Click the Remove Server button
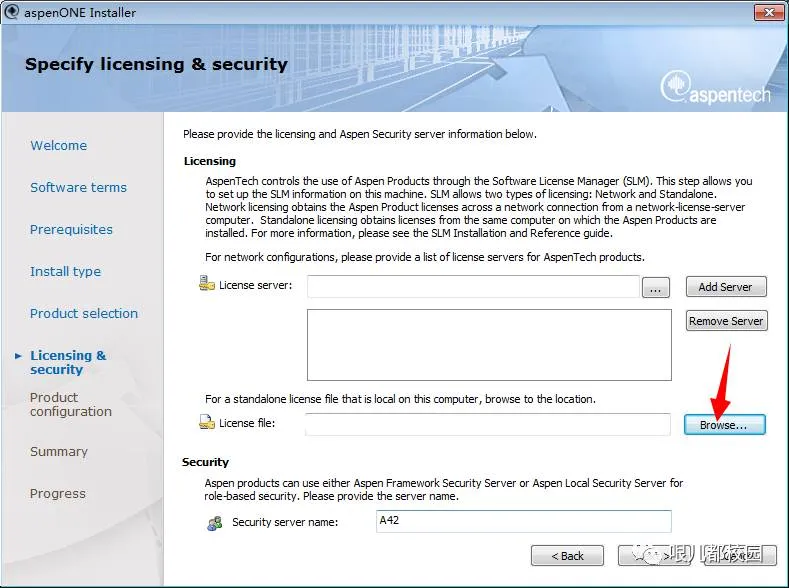This screenshot has height=588, width=789. pyautogui.click(x=726, y=321)
